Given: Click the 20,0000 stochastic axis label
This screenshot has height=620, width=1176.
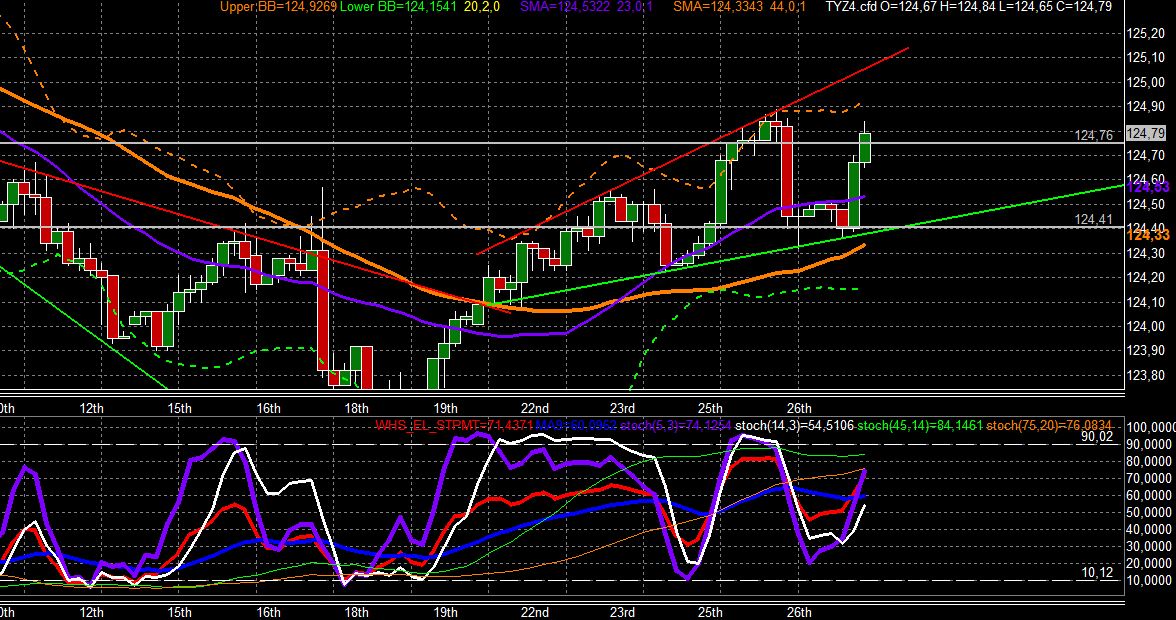Looking at the screenshot, I should (x=1148, y=564).
